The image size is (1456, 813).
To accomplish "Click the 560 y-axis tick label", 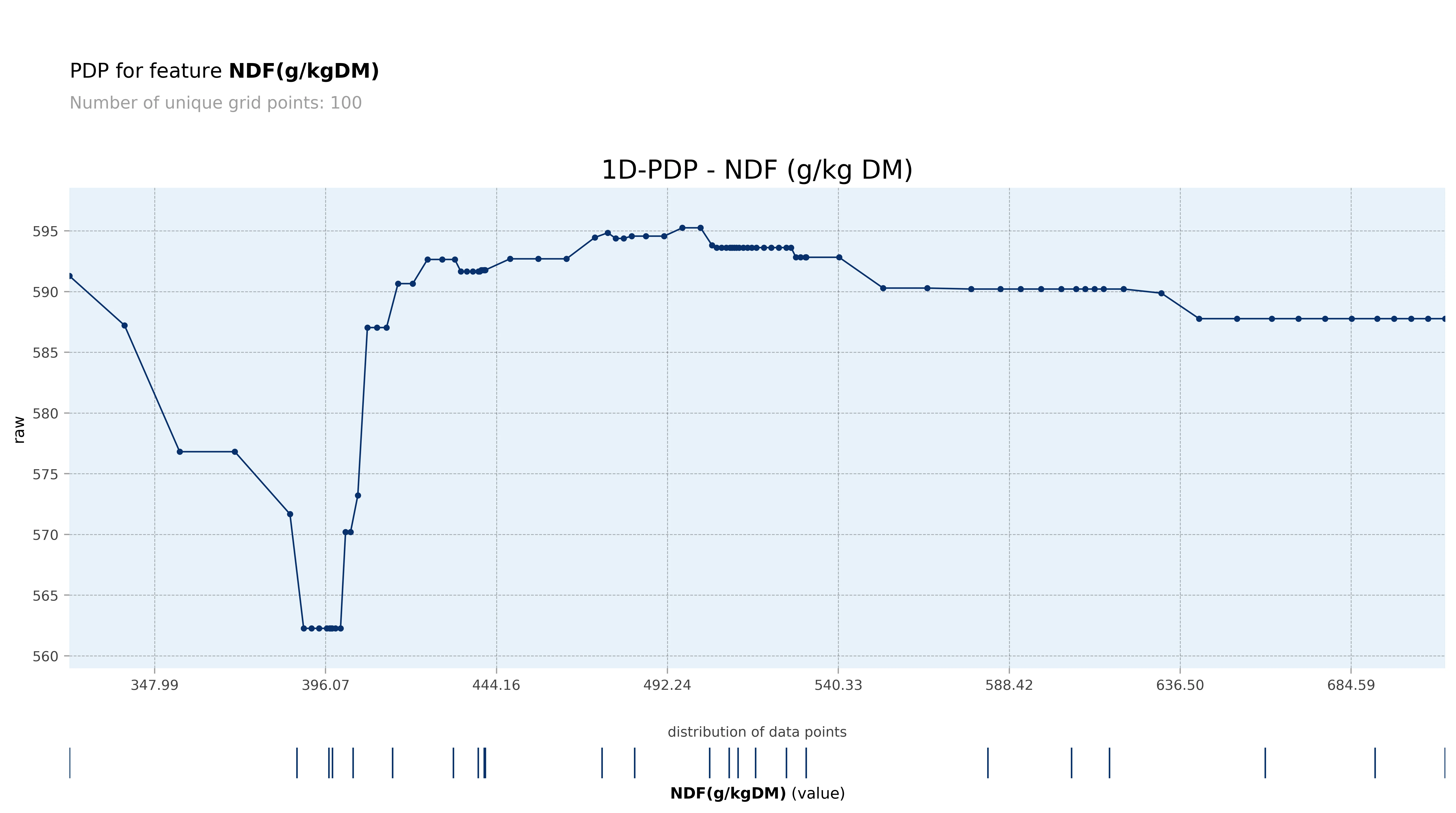I will [x=45, y=656].
